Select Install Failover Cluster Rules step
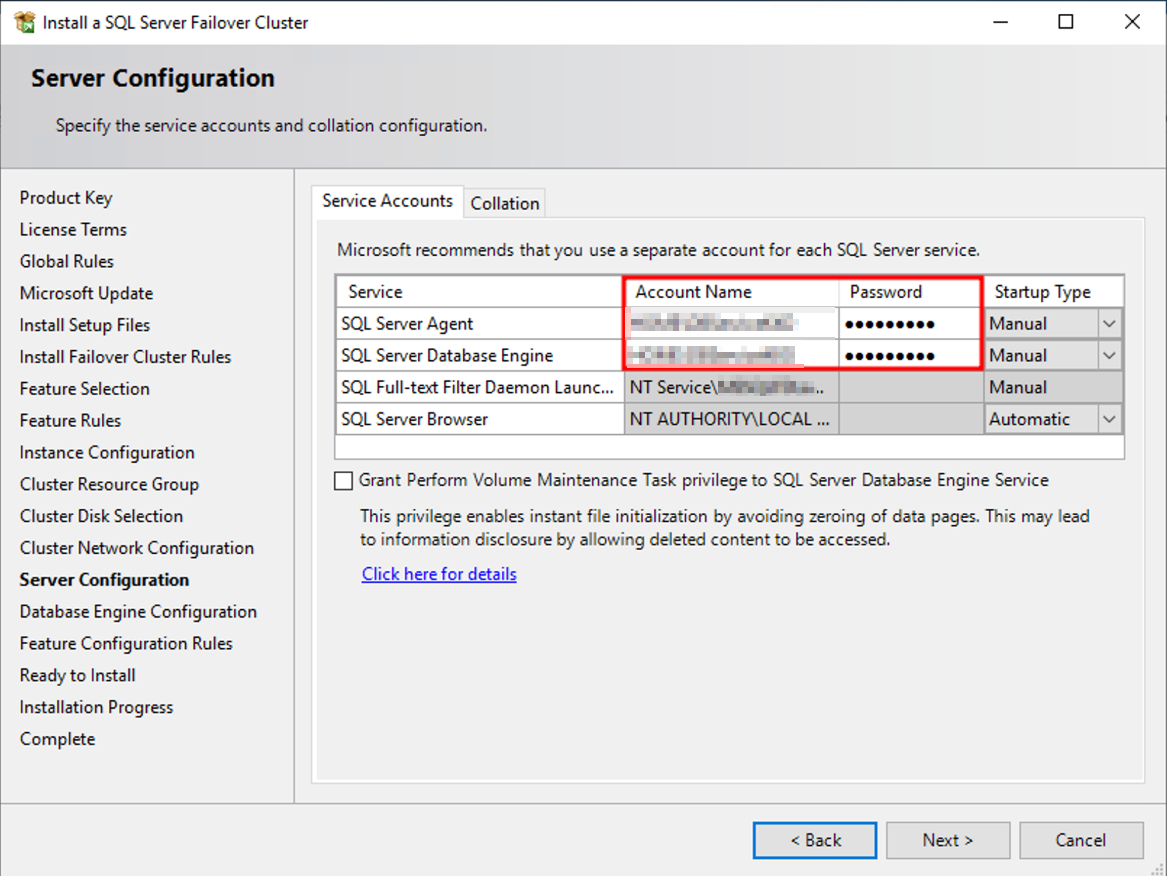 pyautogui.click(x=125, y=357)
